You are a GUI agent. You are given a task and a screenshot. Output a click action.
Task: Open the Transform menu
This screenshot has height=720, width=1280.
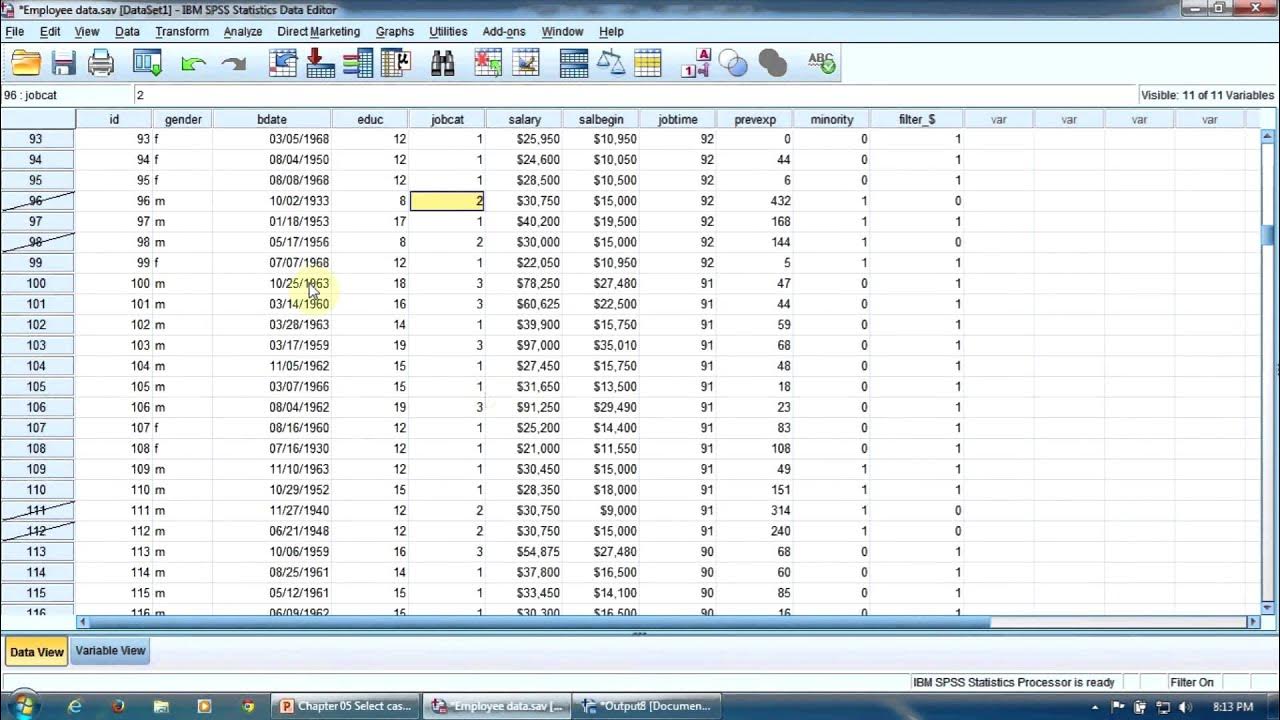click(182, 32)
